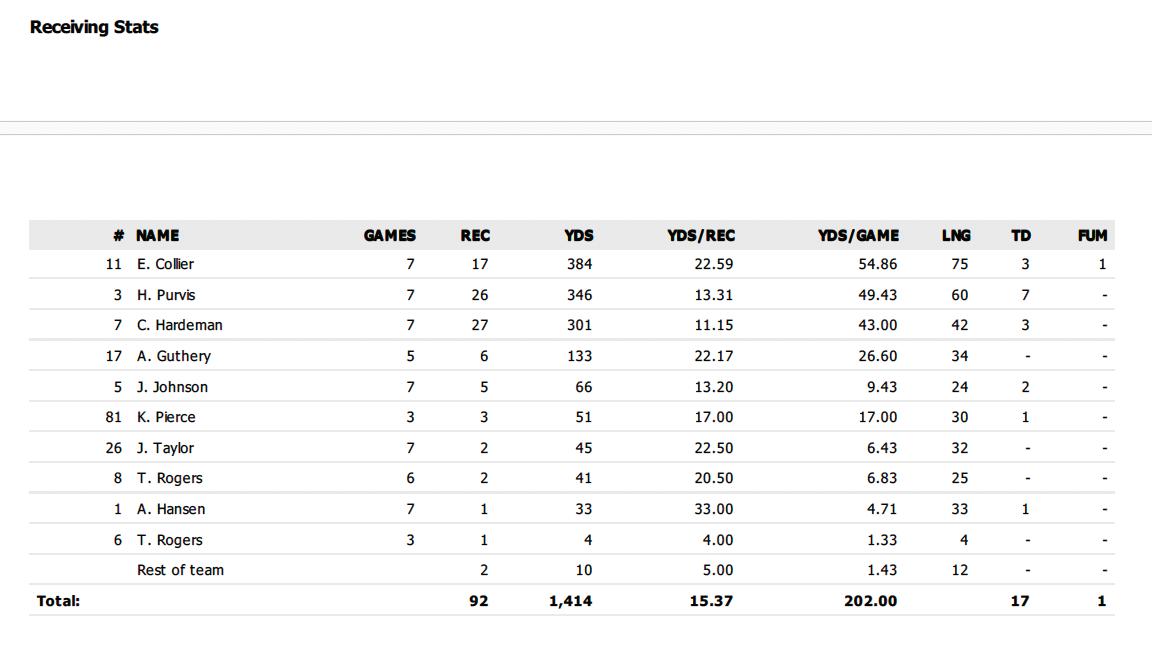Select A. Hansen's name

(170, 509)
